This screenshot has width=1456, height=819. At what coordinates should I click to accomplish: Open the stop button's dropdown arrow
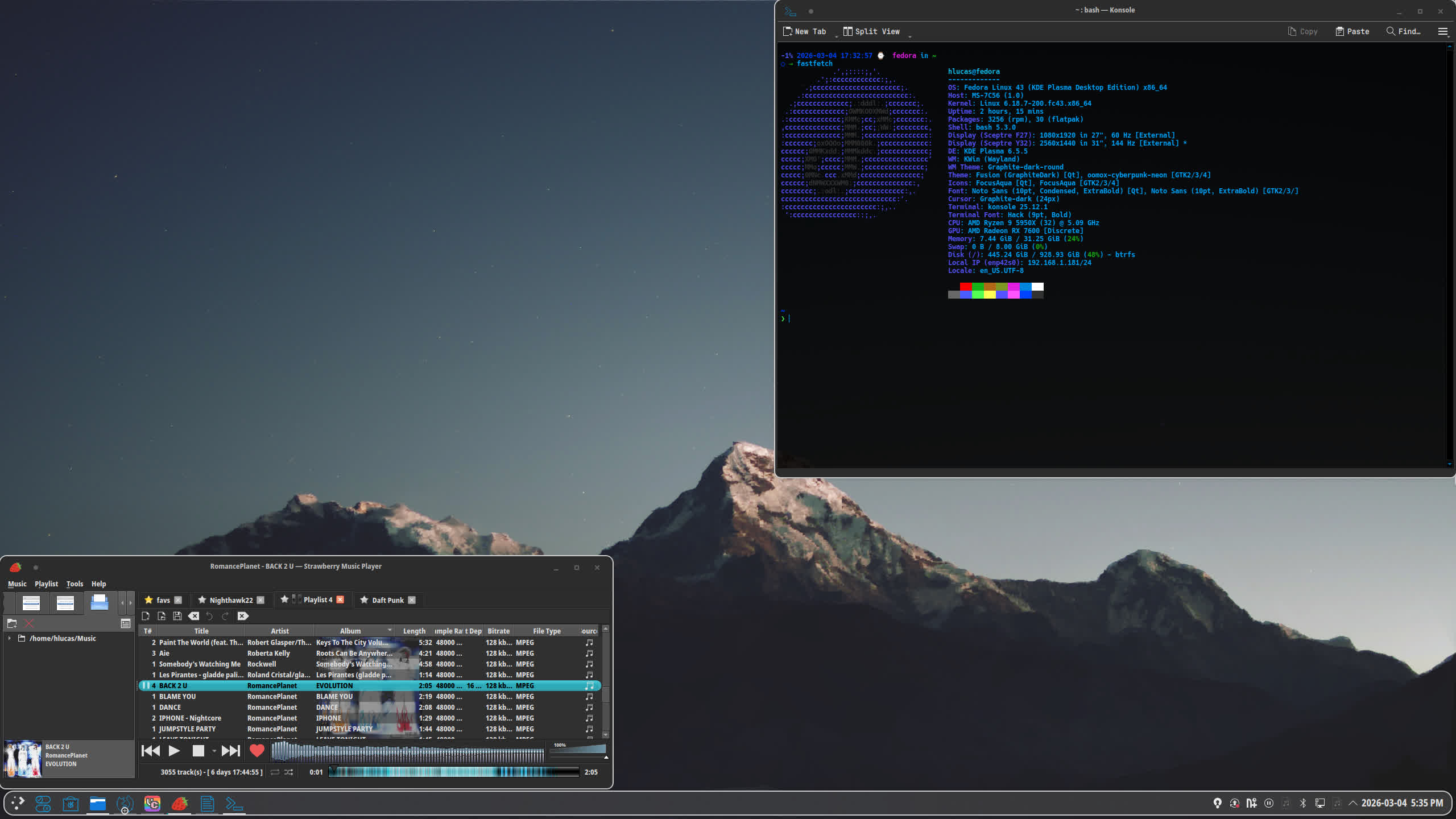coord(214,751)
